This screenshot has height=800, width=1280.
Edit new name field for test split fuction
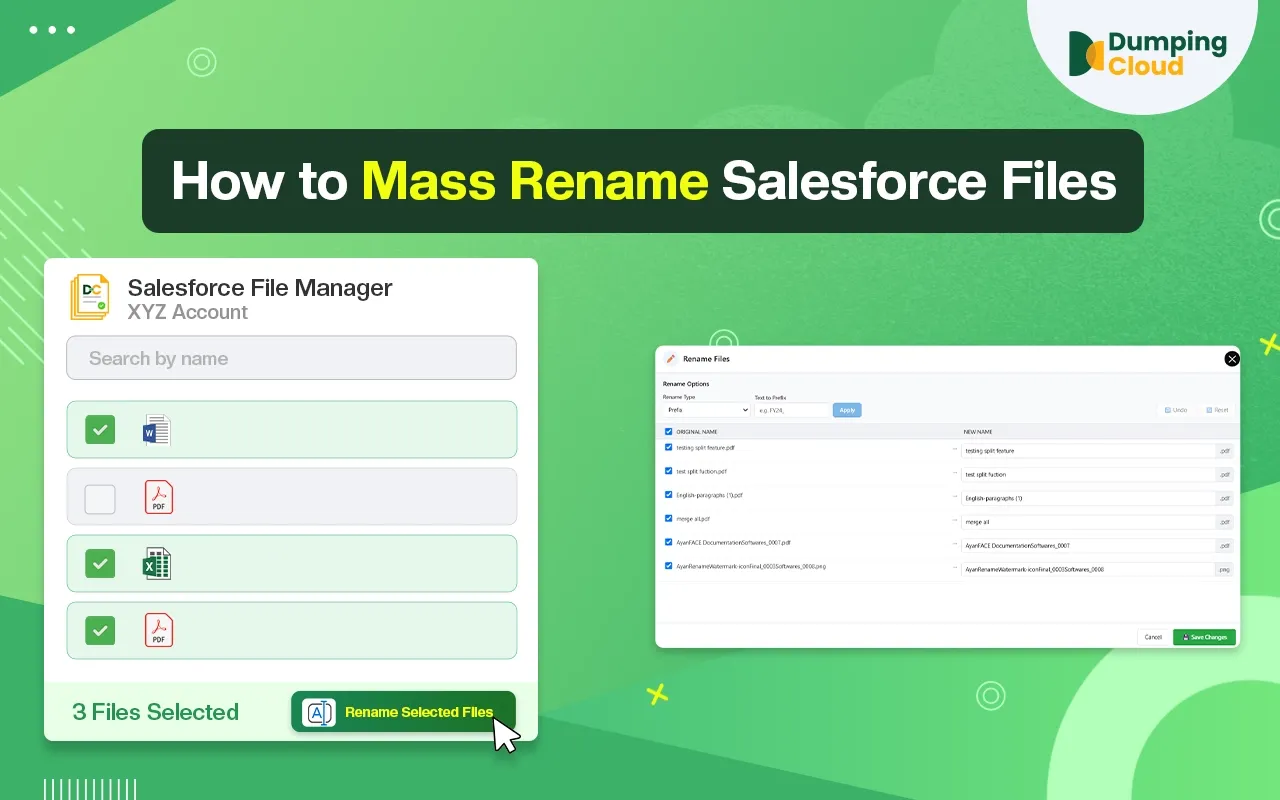1088,475
